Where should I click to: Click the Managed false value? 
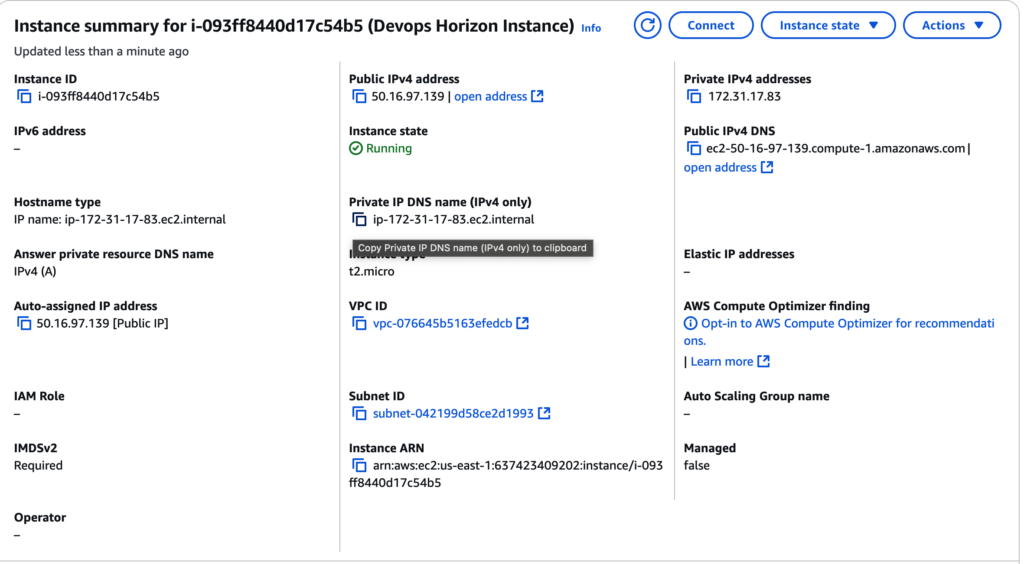click(696, 465)
